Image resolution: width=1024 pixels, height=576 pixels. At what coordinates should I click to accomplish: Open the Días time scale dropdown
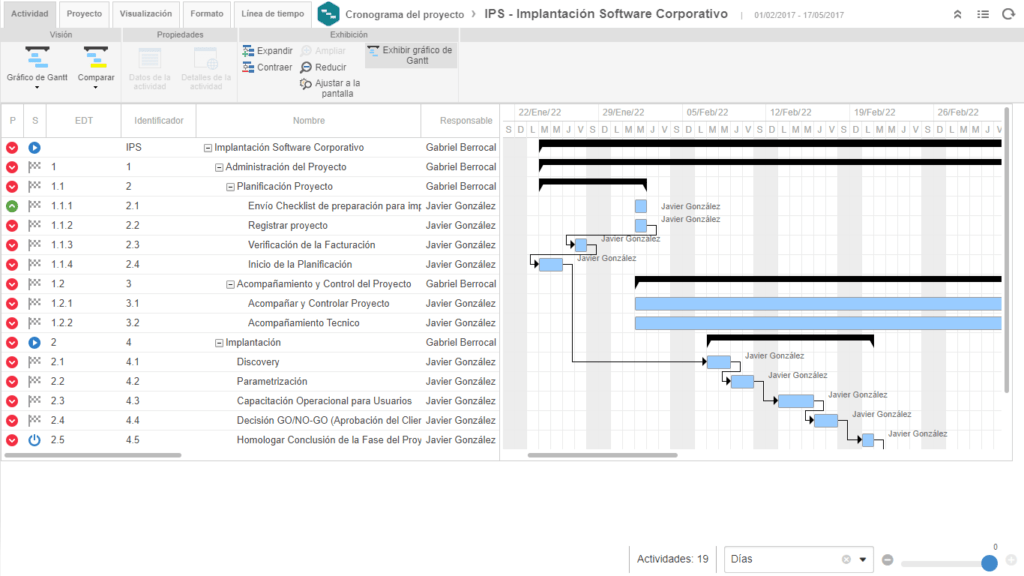(x=864, y=560)
